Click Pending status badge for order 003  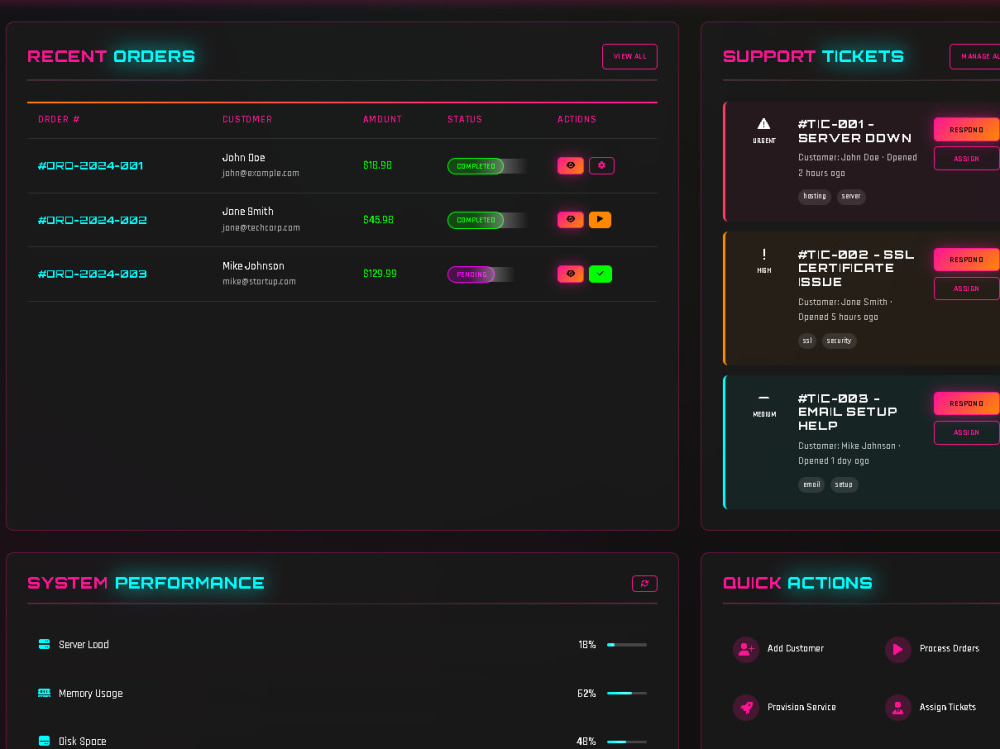(x=471, y=274)
